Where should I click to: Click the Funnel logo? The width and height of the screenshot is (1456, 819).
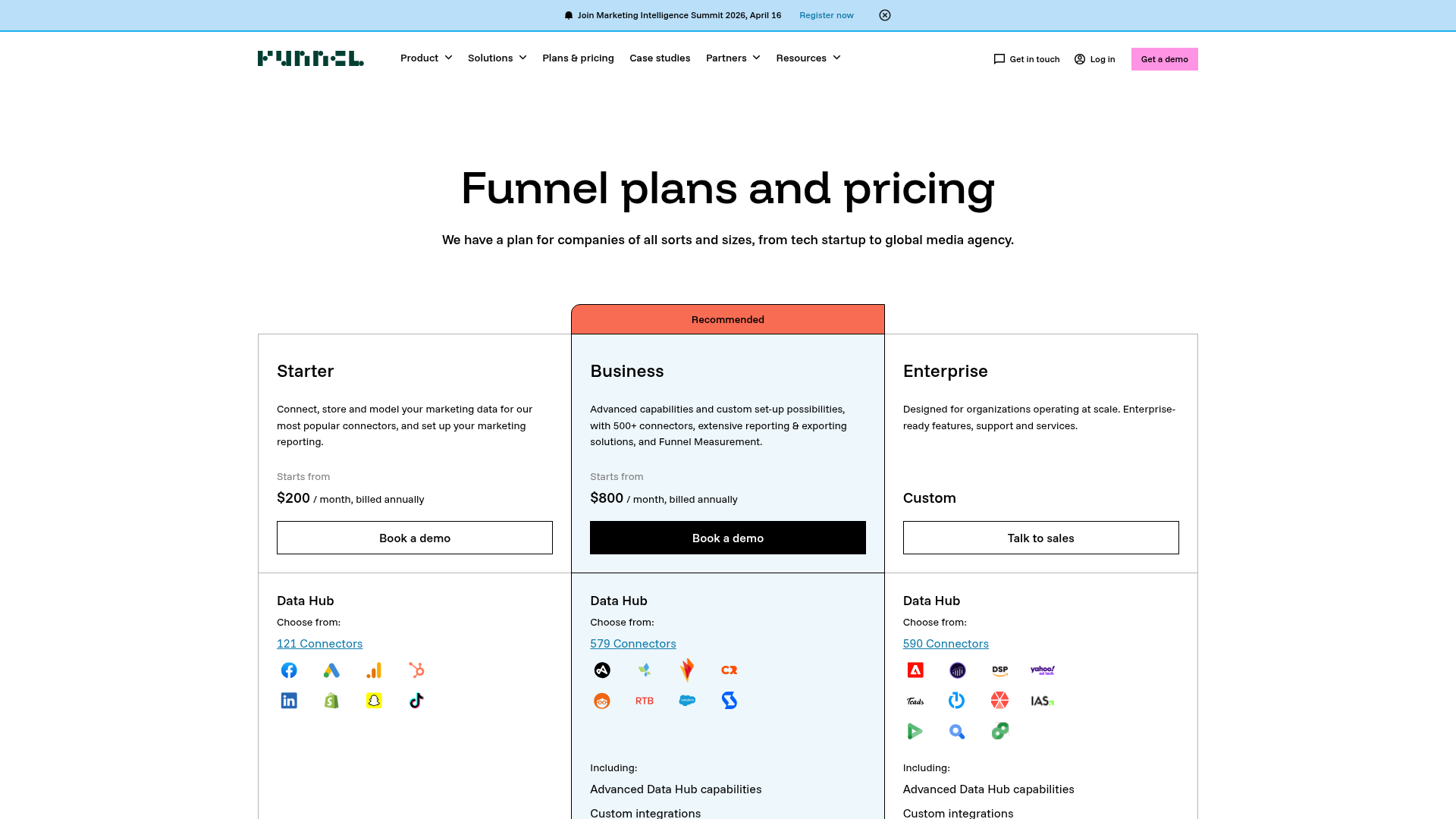(x=309, y=58)
